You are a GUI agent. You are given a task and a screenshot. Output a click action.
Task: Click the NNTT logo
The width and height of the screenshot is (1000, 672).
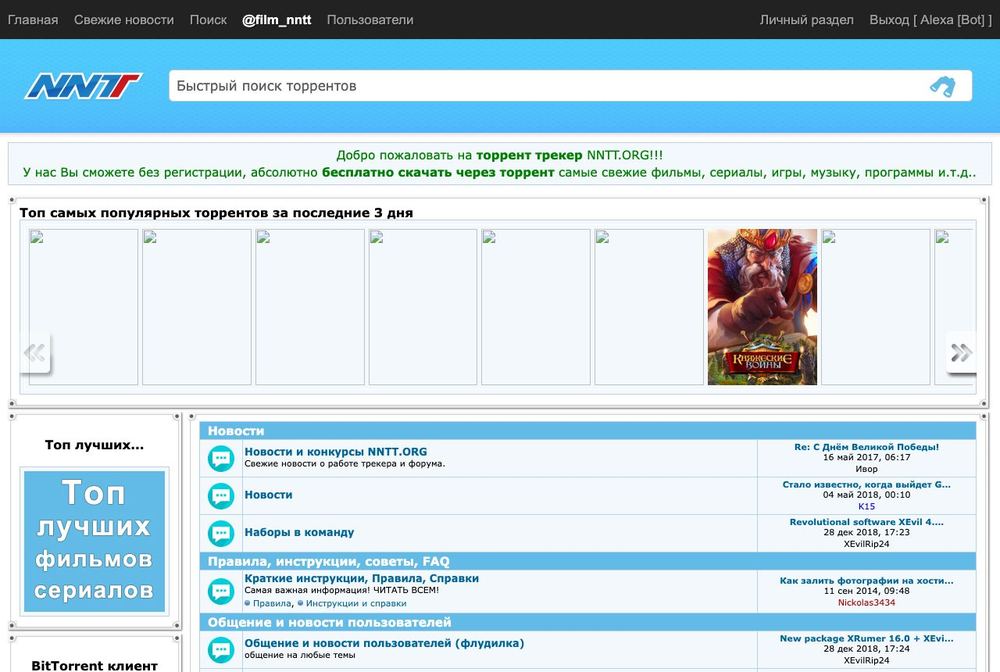83,86
